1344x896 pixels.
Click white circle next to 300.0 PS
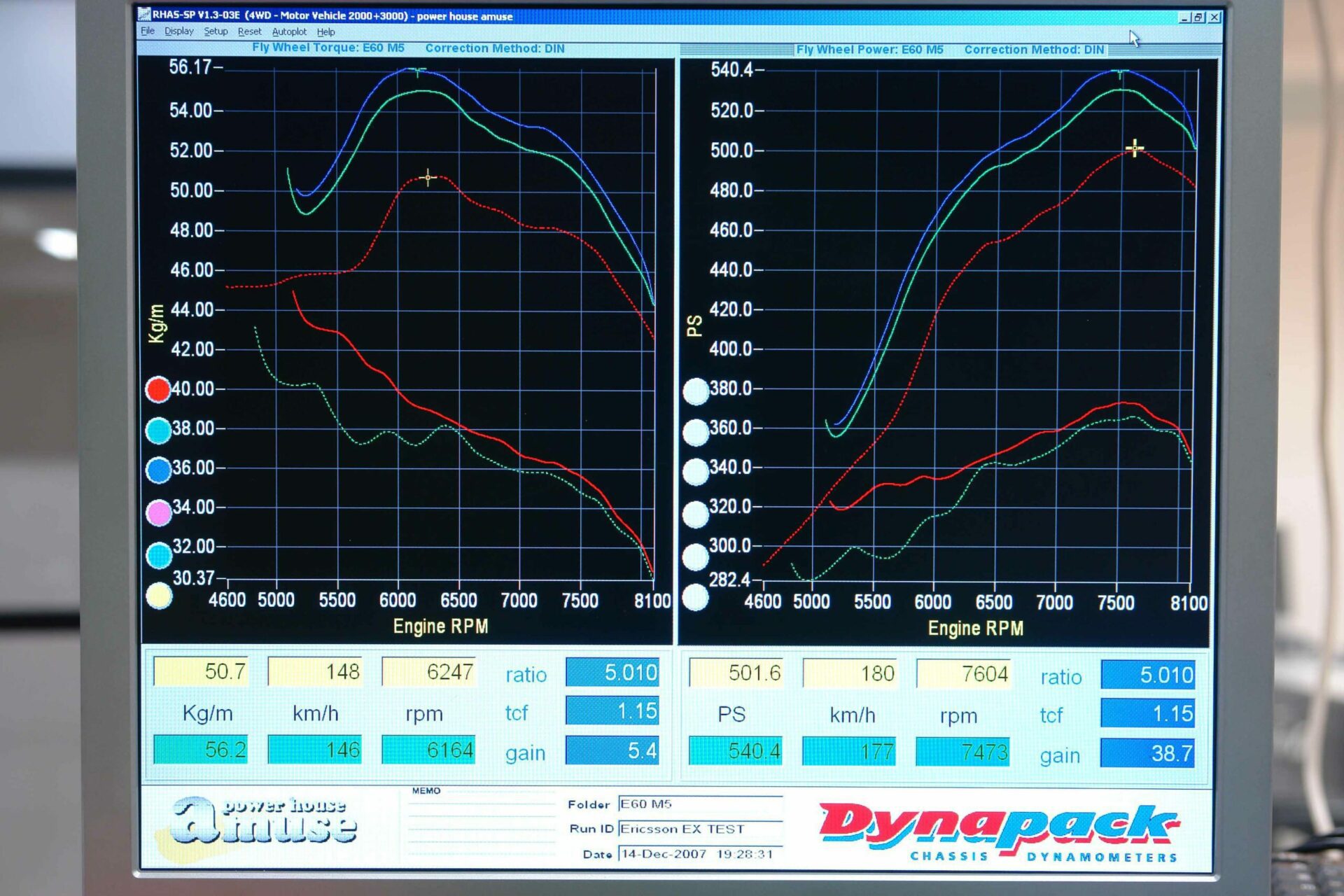click(x=696, y=556)
